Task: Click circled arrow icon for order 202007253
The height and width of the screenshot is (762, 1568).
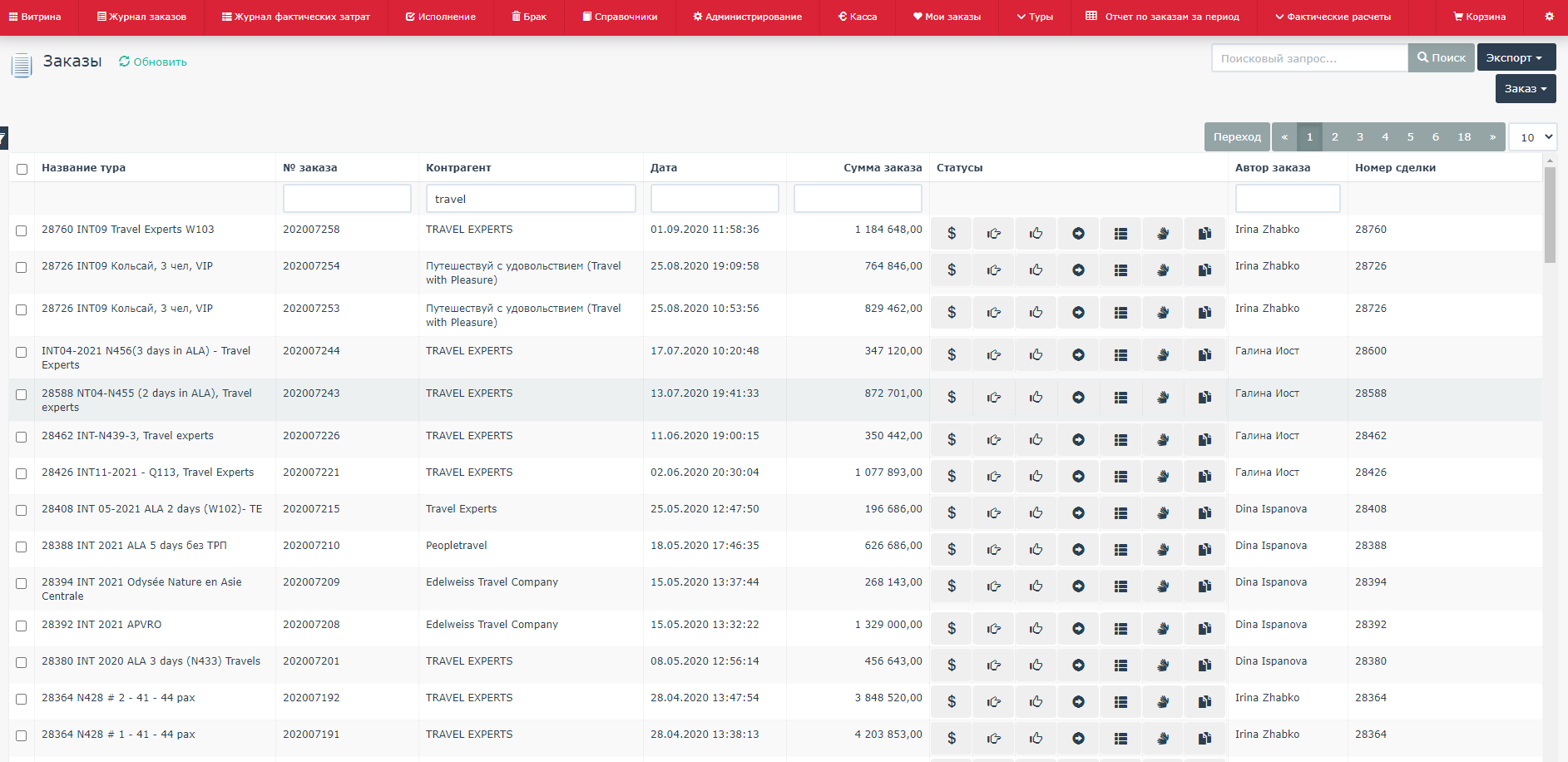Action: [1078, 313]
